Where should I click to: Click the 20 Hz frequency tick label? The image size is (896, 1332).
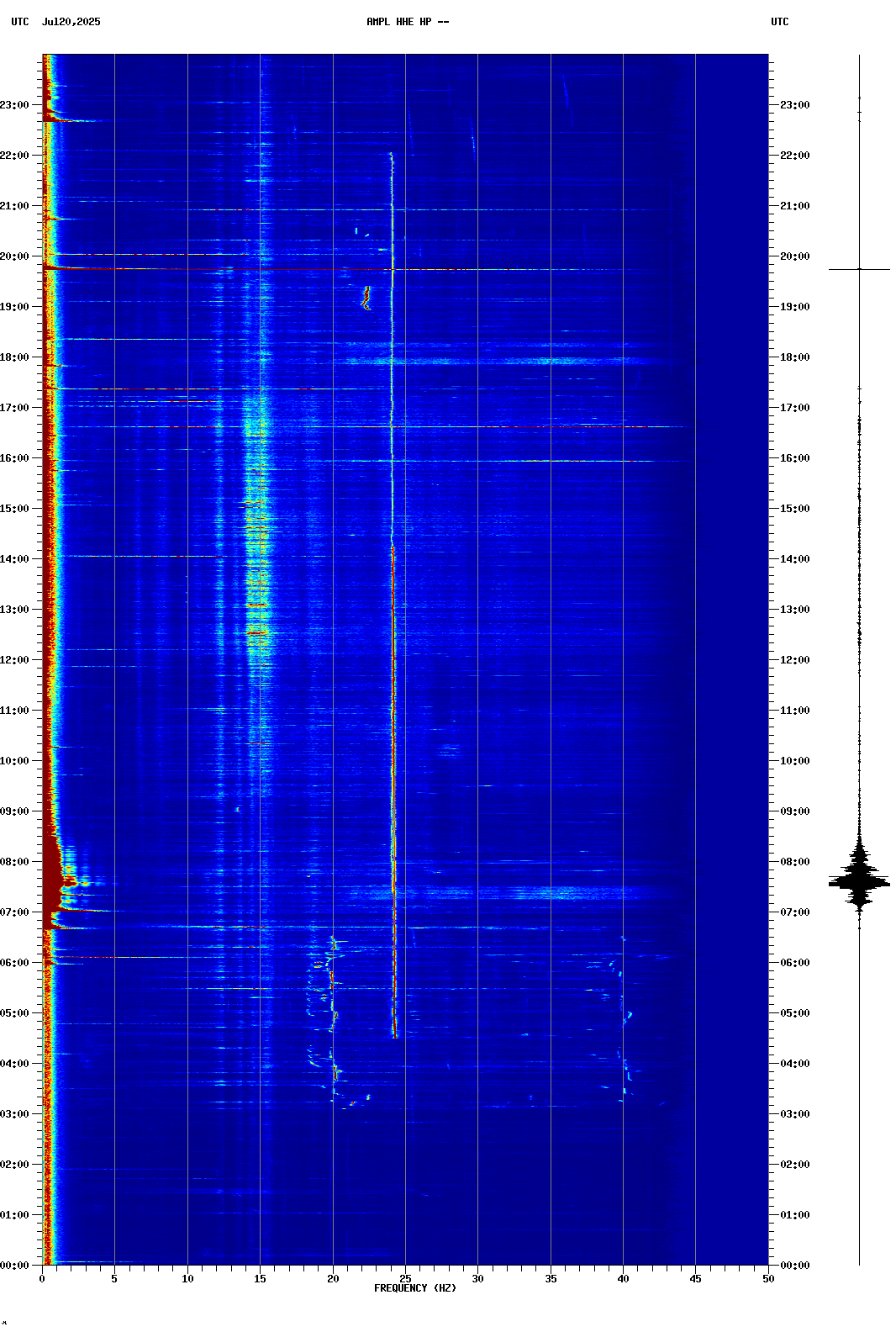click(333, 1279)
